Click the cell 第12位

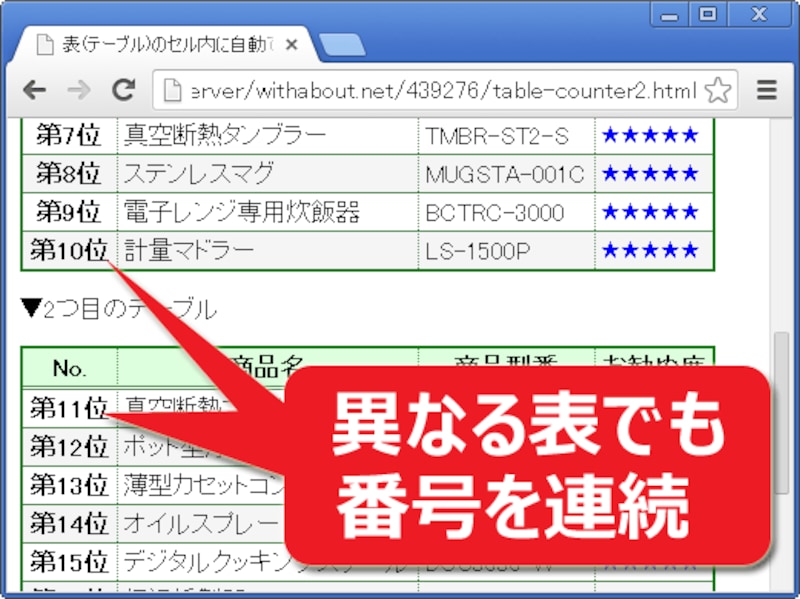[68, 447]
